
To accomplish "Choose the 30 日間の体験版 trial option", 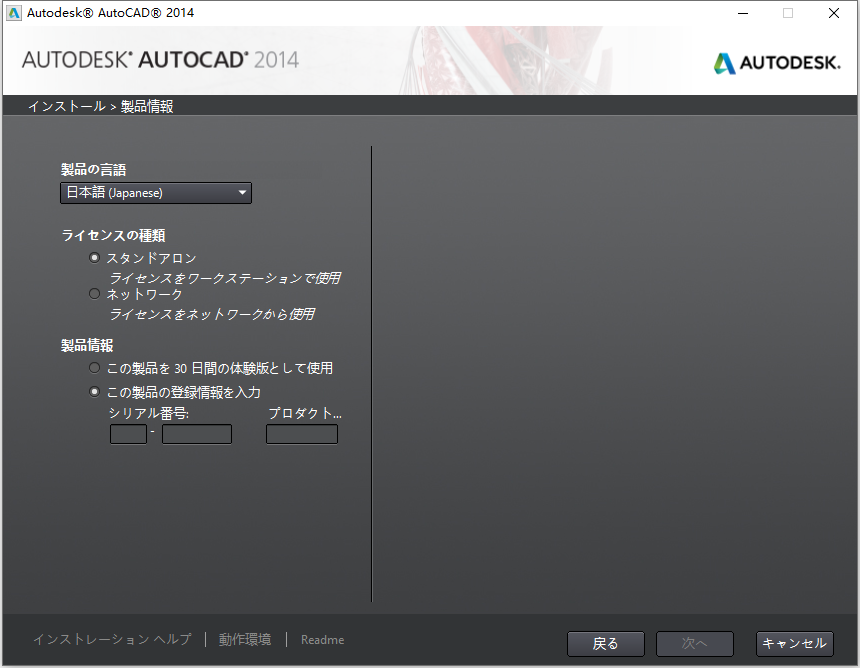I will (94, 367).
